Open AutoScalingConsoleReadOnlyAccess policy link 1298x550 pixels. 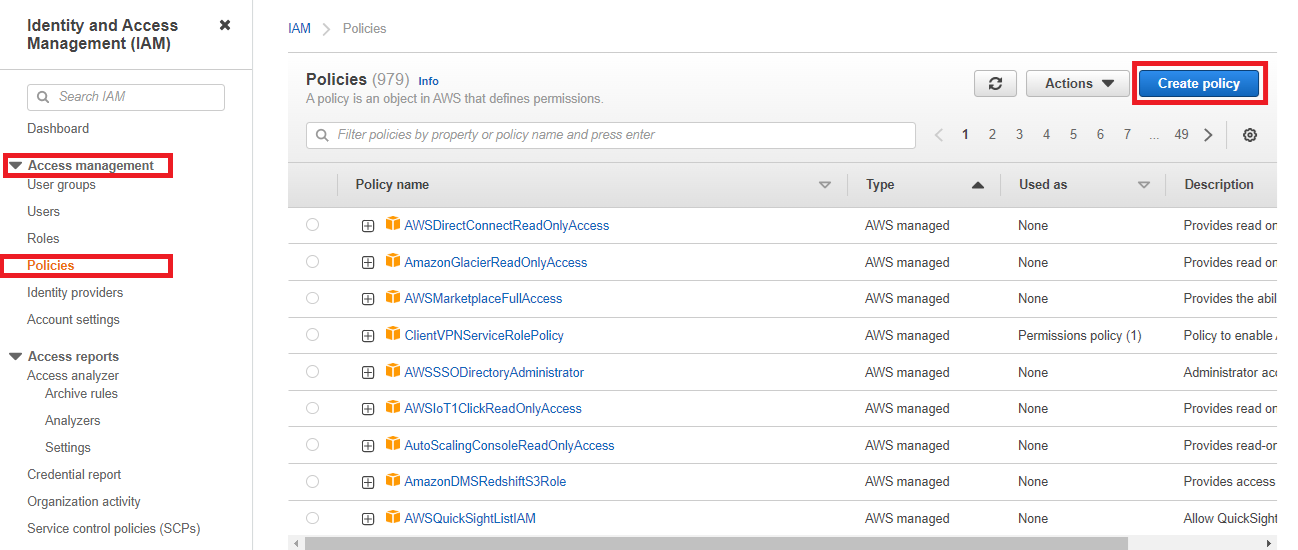509,445
